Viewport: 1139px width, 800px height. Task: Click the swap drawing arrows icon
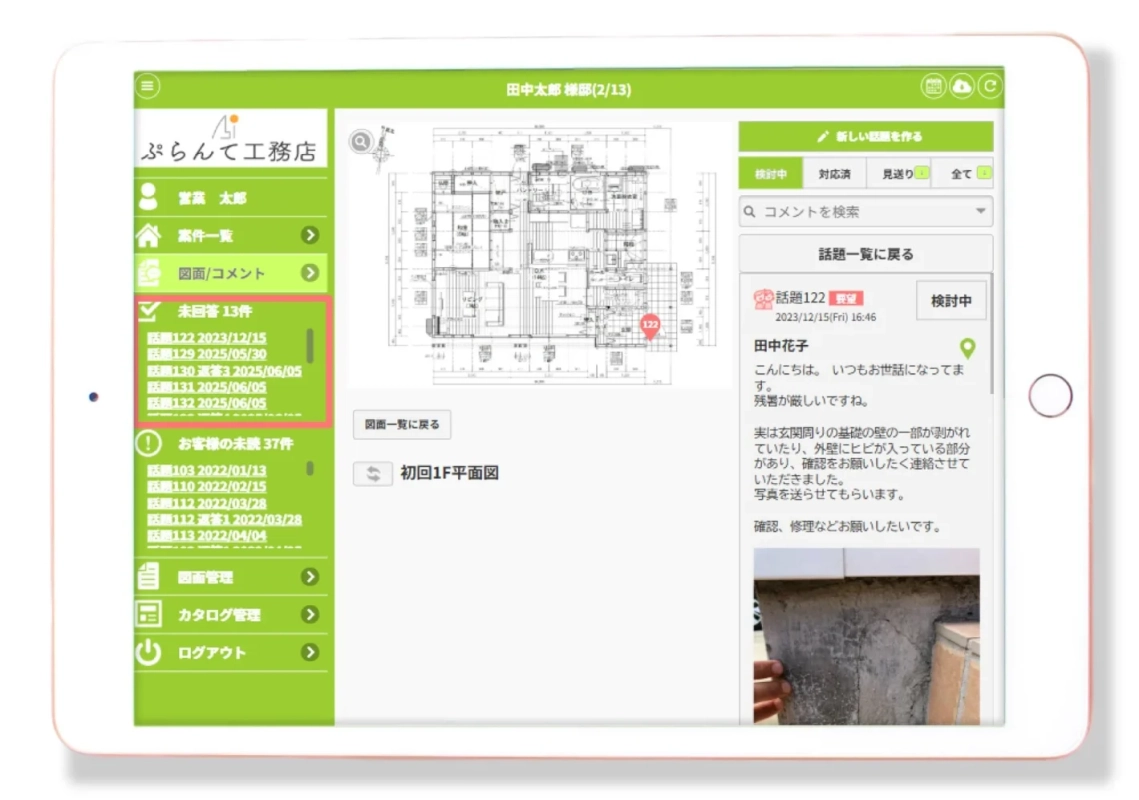click(x=373, y=474)
